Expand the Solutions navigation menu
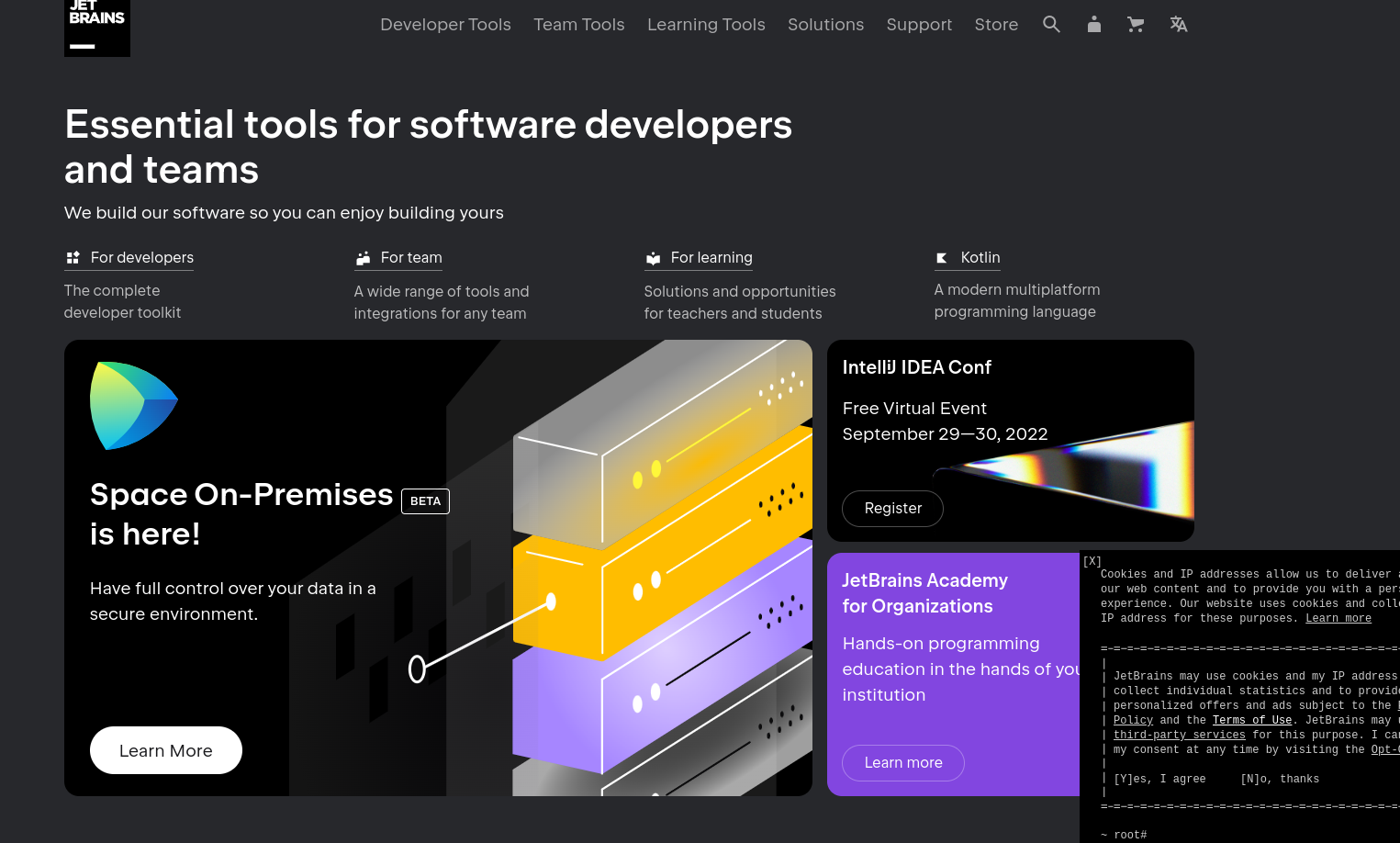This screenshot has height=843, width=1400. (x=825, y=25)
